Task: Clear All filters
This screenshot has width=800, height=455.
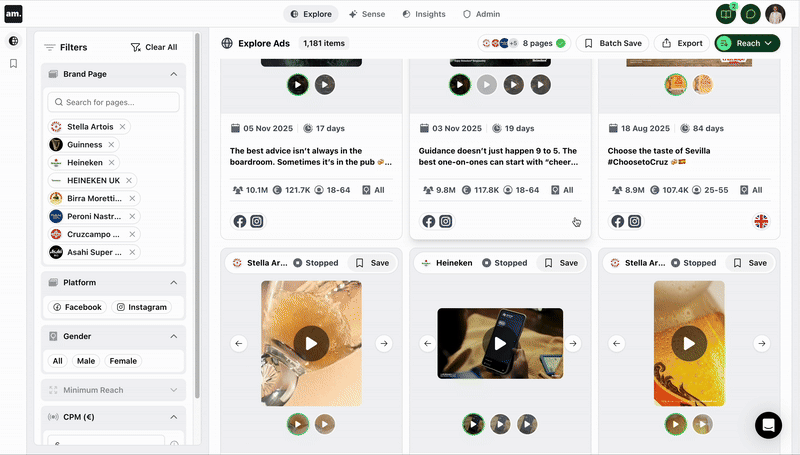Action: click(154, 47)
